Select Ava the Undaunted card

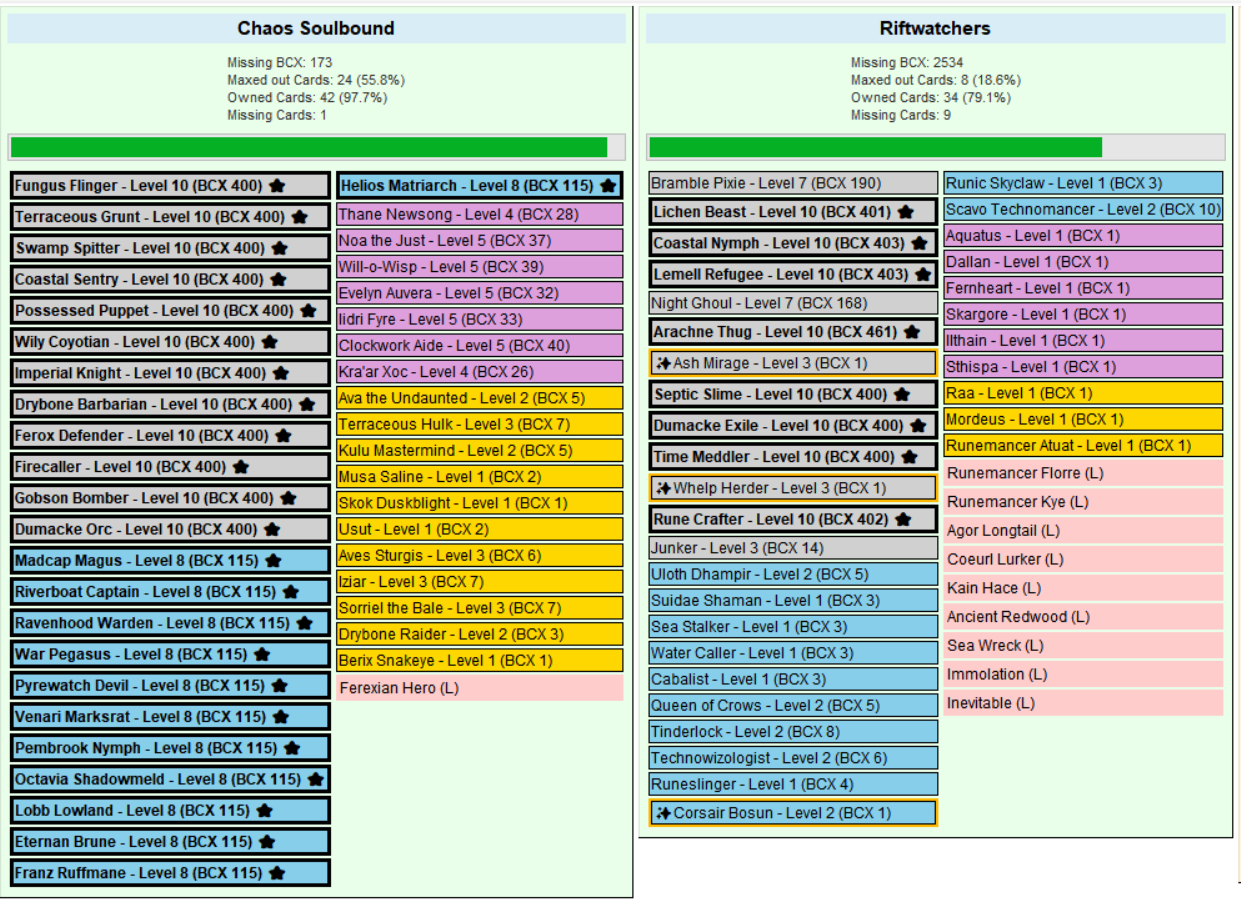(x=480, y=398)
